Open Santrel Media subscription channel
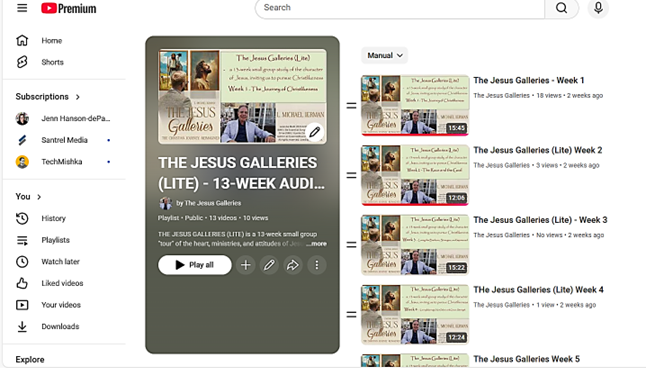Screen dimensions: 646x368 [64, 140]
